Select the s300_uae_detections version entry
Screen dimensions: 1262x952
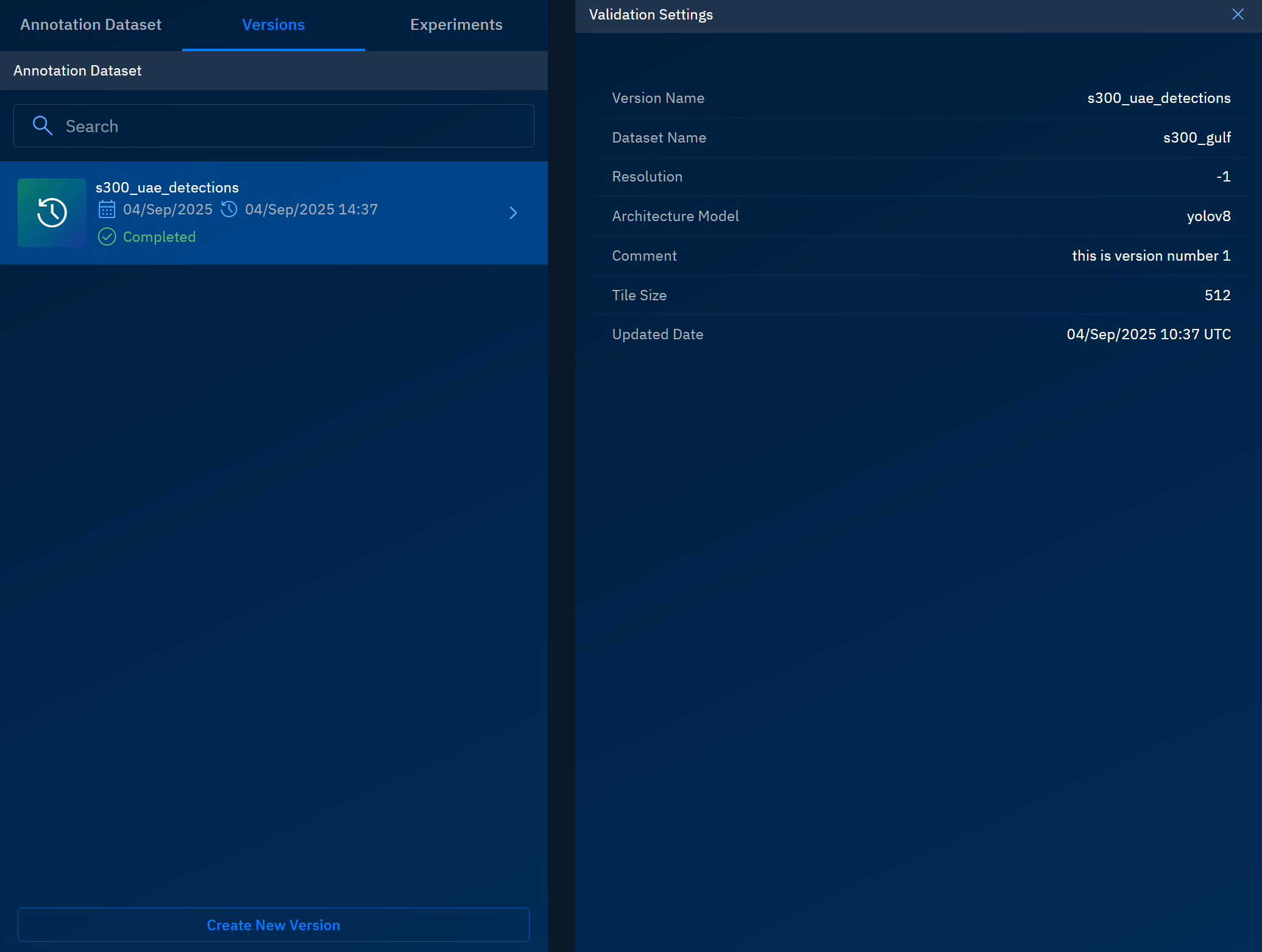166,188
